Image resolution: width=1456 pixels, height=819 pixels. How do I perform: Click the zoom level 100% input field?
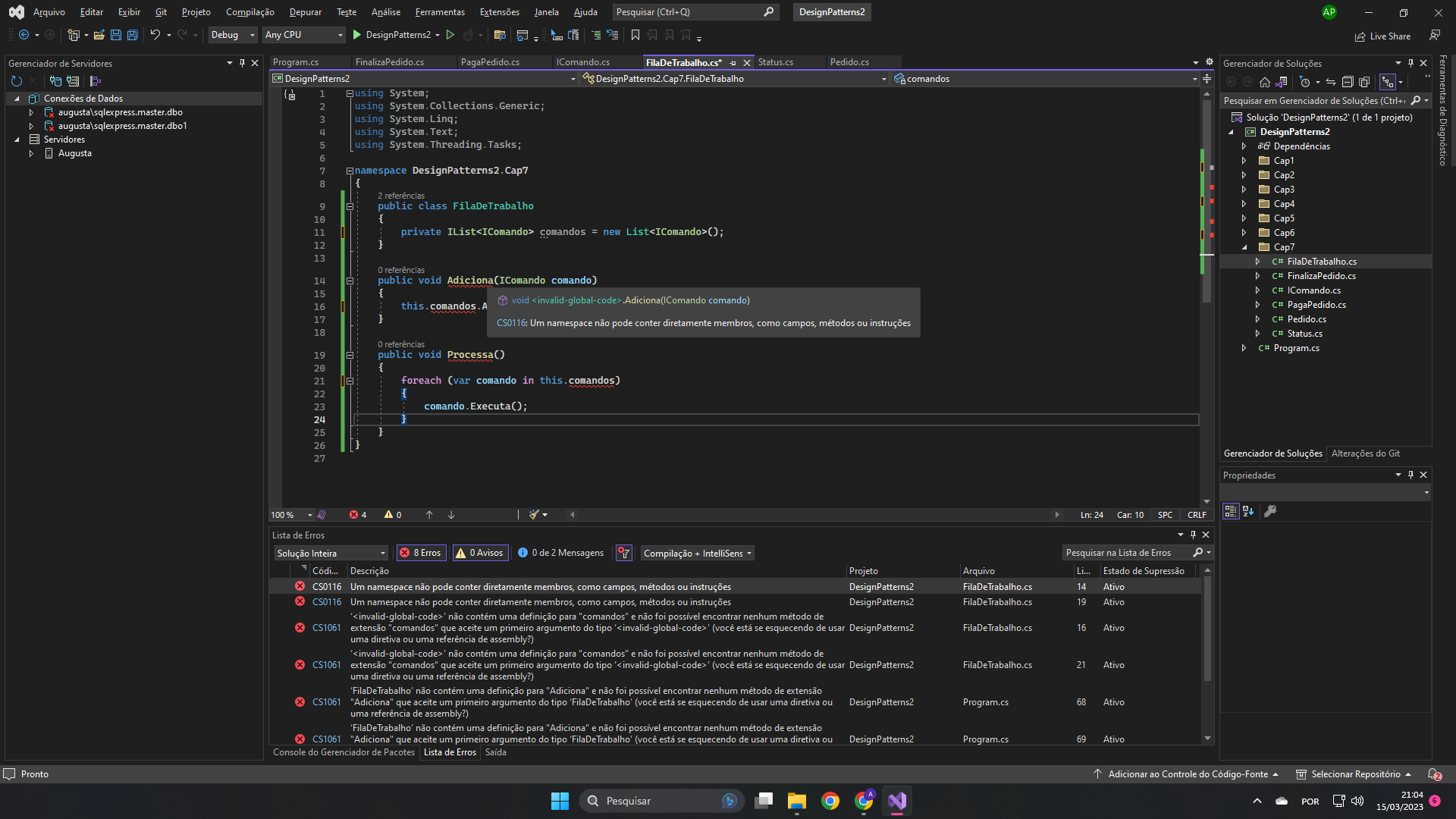(x=285, y=513)
